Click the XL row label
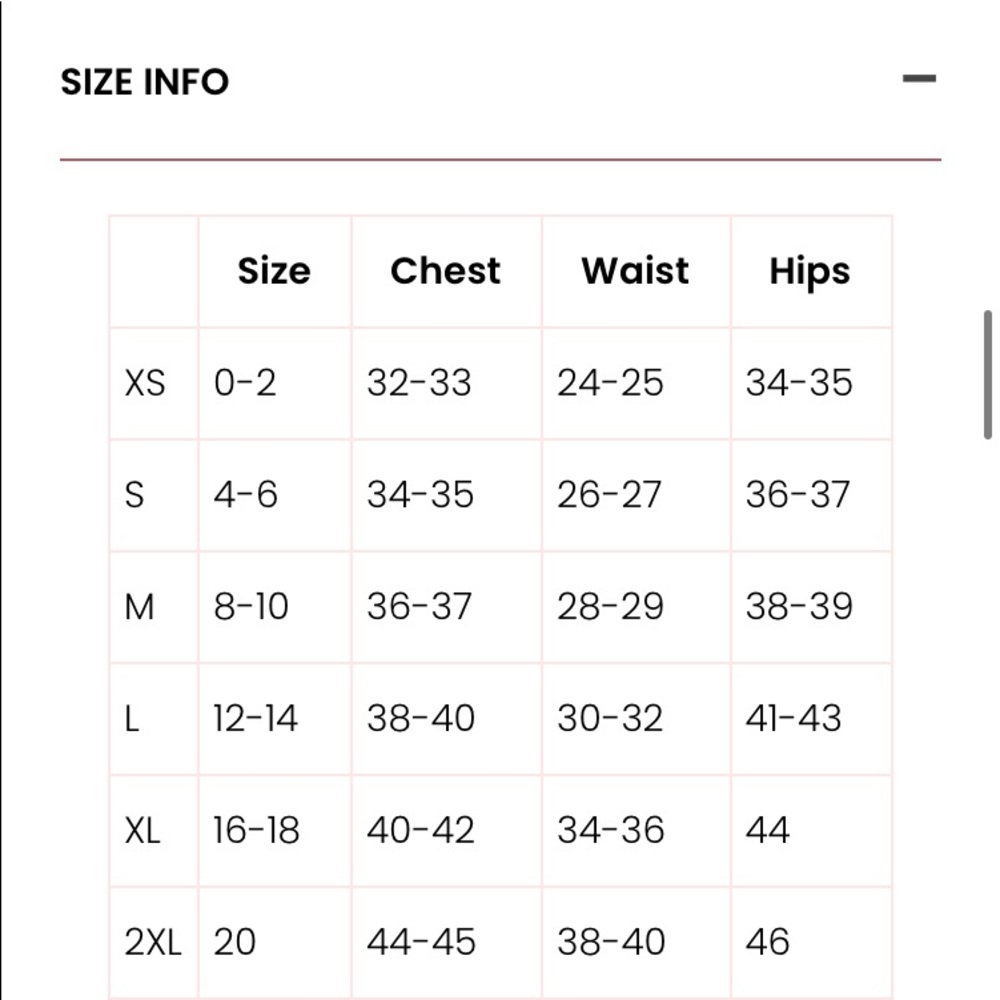The height and width of the screenshot is (1000, 1000). point(142,830)
